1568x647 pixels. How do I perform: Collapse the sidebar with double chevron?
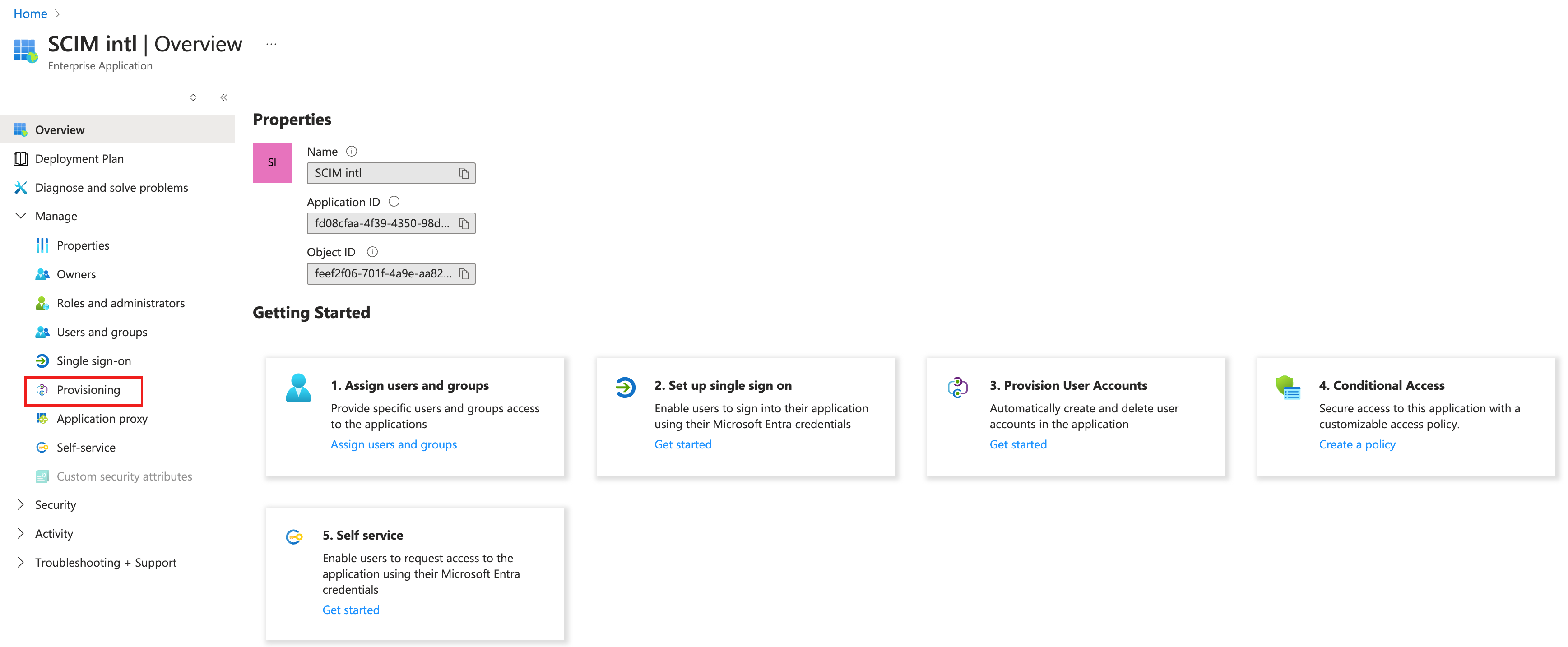pos(224,97)
